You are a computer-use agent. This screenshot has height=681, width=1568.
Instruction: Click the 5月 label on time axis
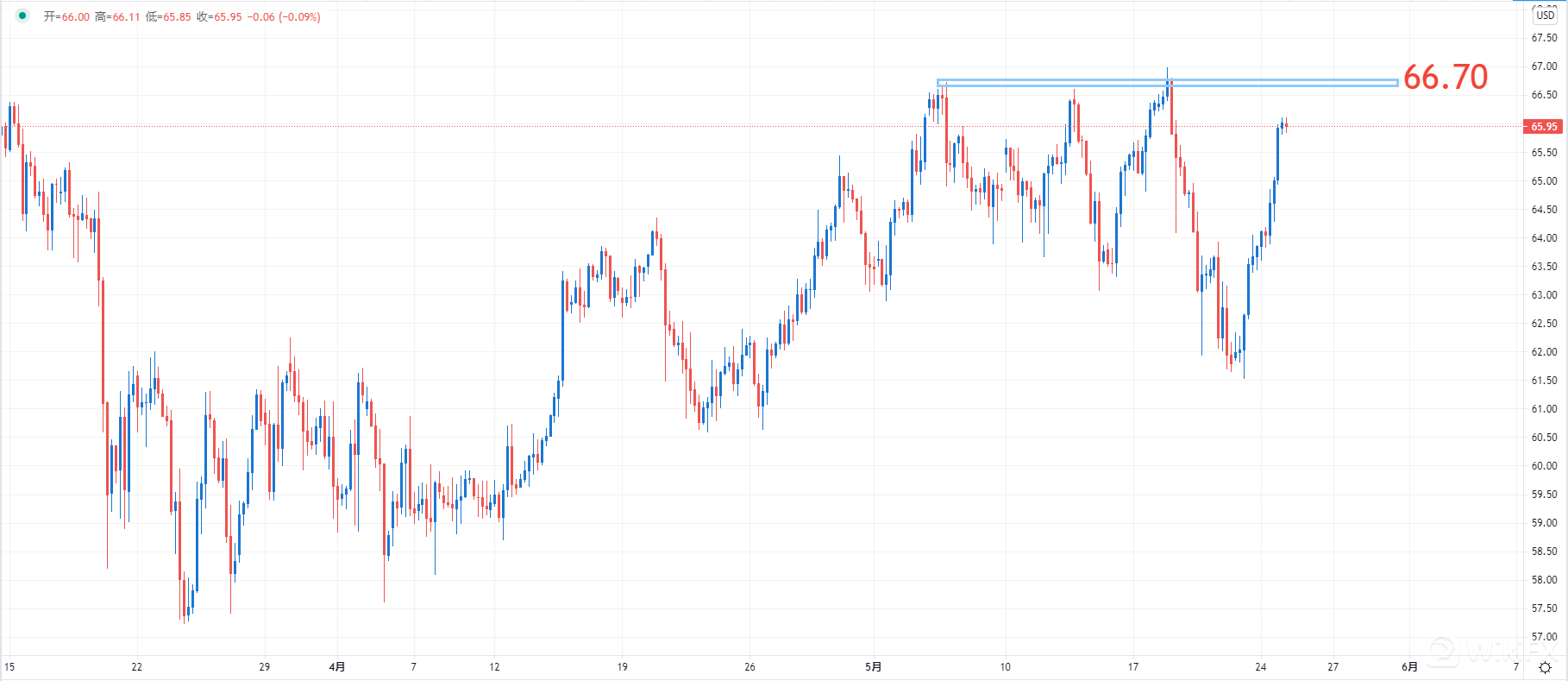pyautogui.click(x=874, y=667)
